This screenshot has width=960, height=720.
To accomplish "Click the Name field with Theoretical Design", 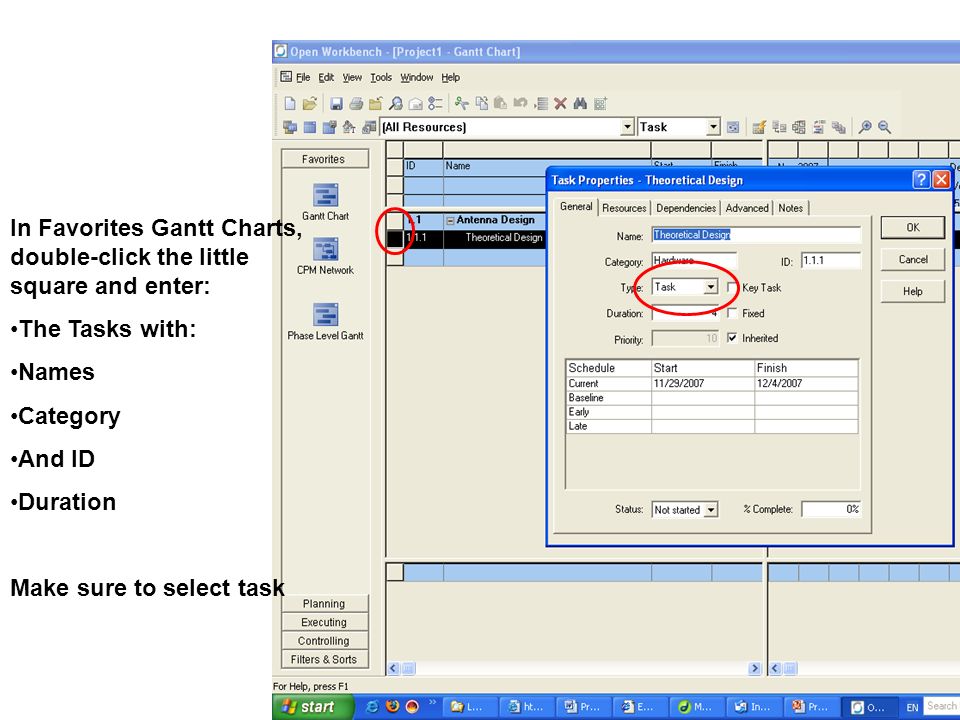I will coord(756,235).
